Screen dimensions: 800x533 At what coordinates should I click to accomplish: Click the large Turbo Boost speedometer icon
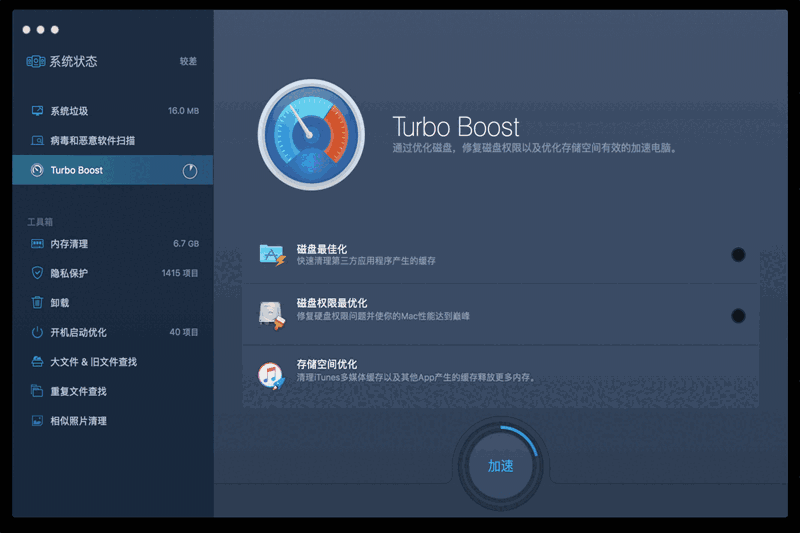pyautogui.click(x=311, y=135)
